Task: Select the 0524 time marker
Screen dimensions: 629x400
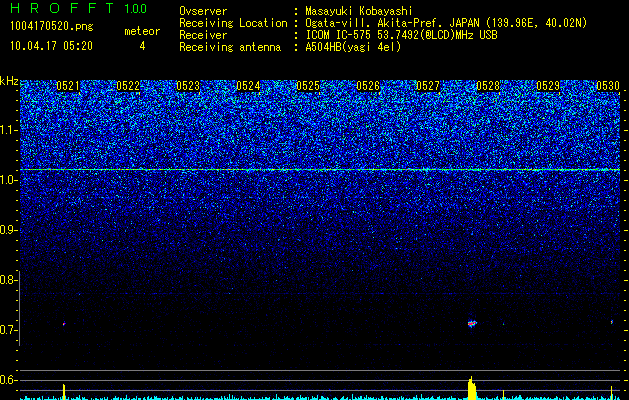Action: tap(248, 86)
